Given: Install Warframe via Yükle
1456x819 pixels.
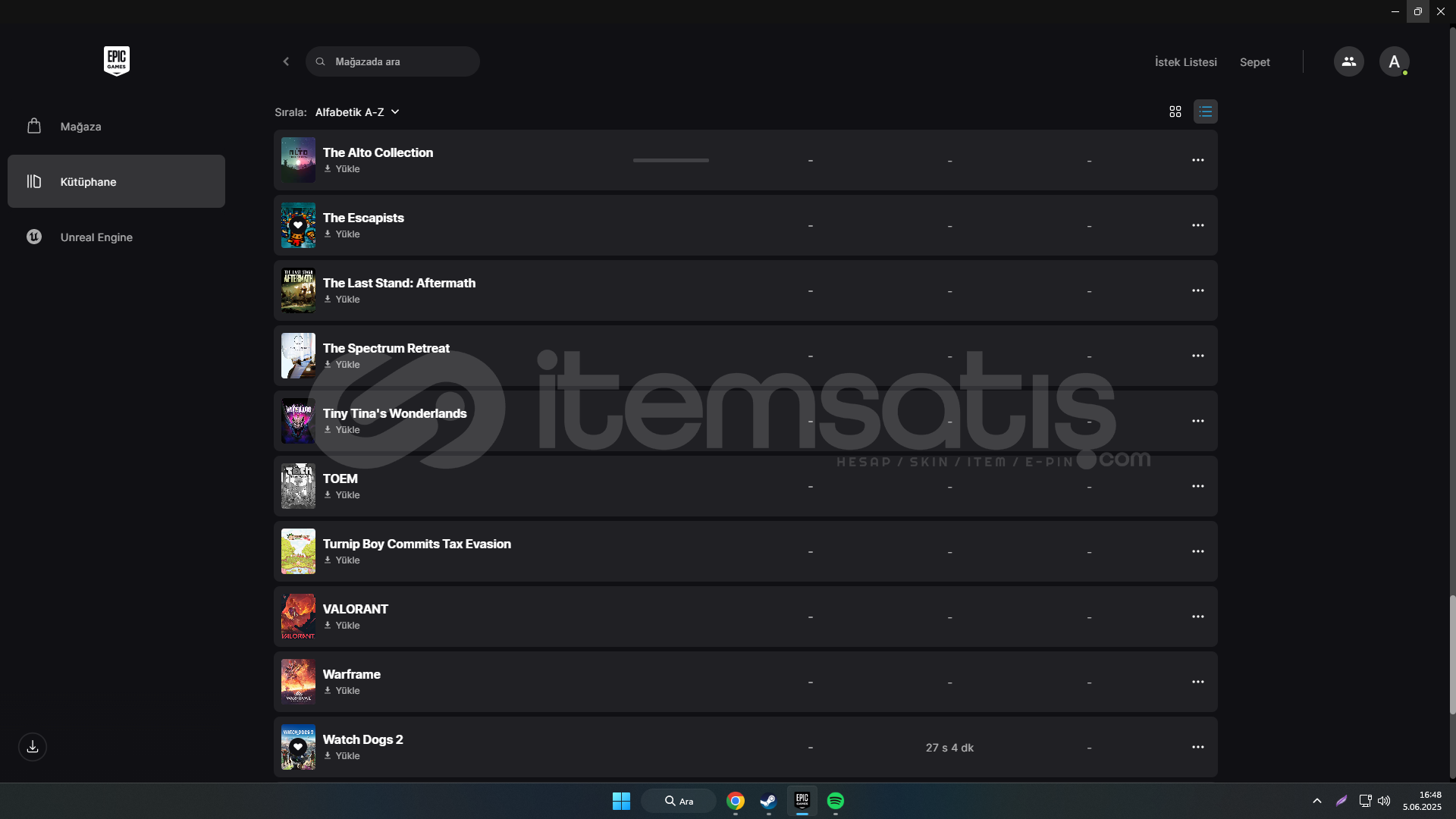Looking at the screenshot, I should tap(342, 691).
